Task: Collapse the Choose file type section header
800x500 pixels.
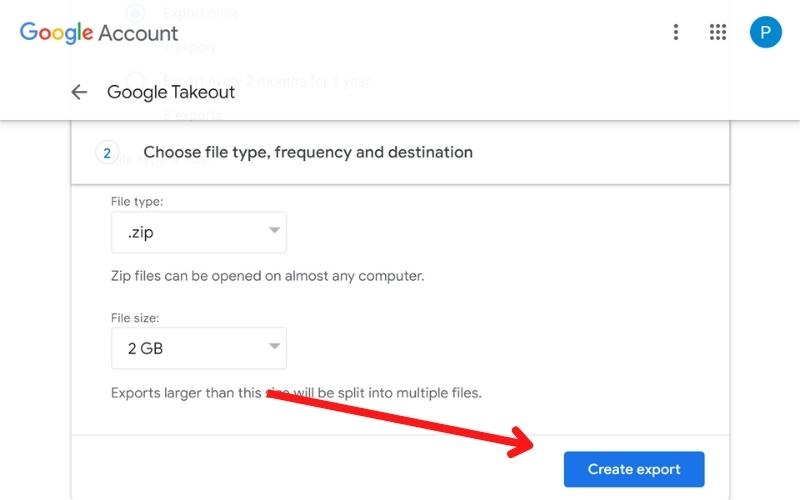Action: pyautogui.click(x=308, y=153)
